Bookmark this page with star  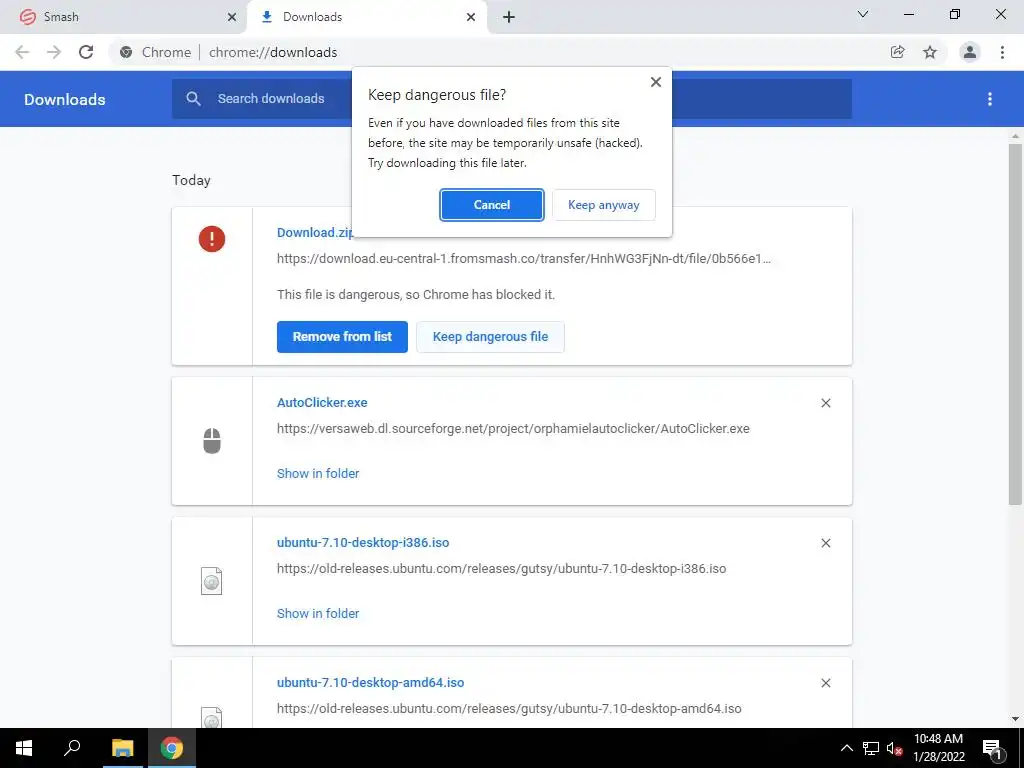(930, 52)
